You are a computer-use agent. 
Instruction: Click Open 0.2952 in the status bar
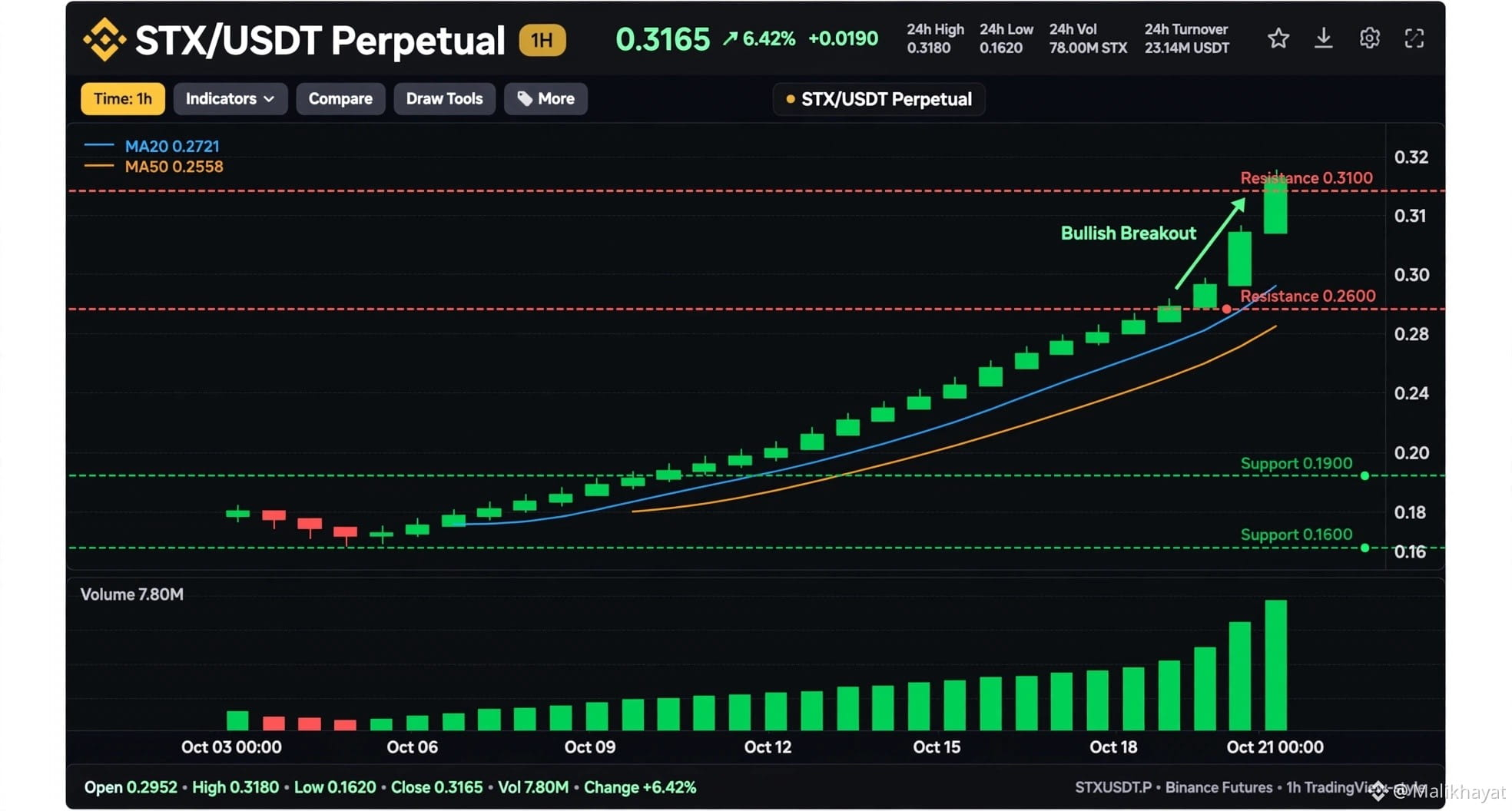(x=131, y=787)
